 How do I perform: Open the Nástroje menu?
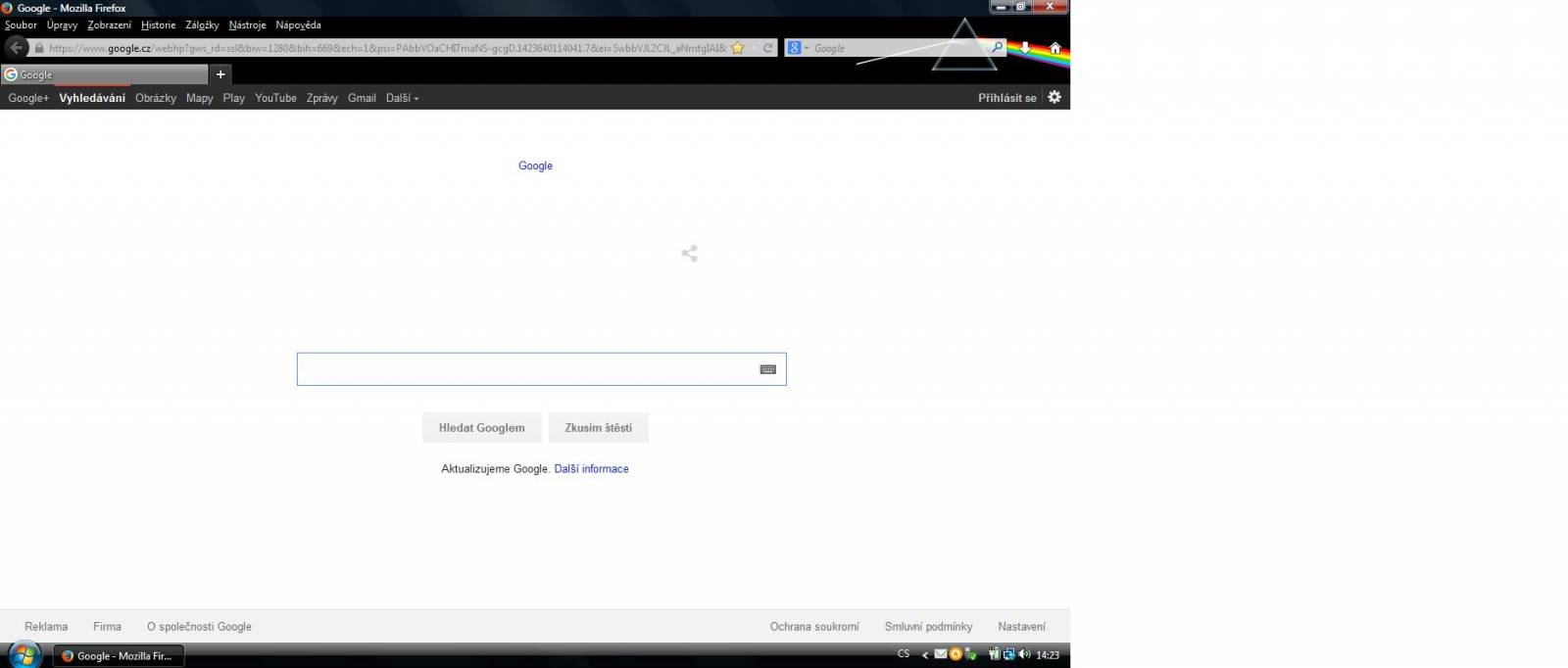(x=247, y=25)
